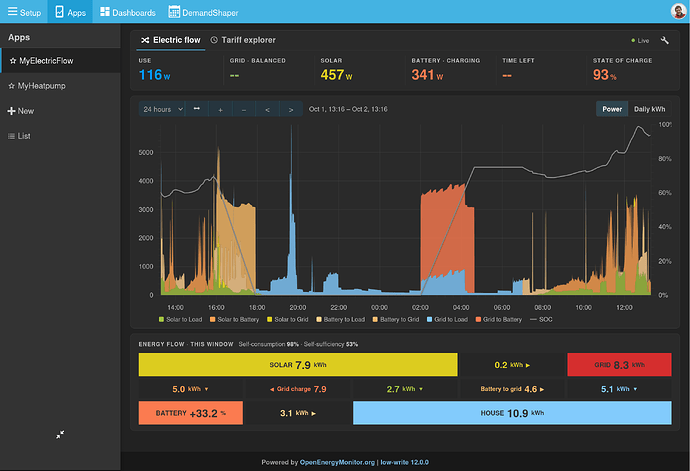Click the Self-consumption 98% text
The height and width of the screenshot is (471, 690).
pos(268,344)
